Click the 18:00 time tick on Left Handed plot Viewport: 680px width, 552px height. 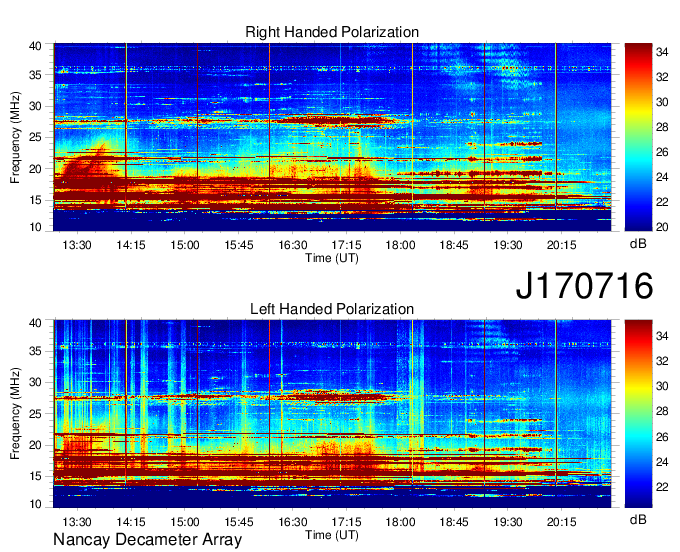pos(400,521)
